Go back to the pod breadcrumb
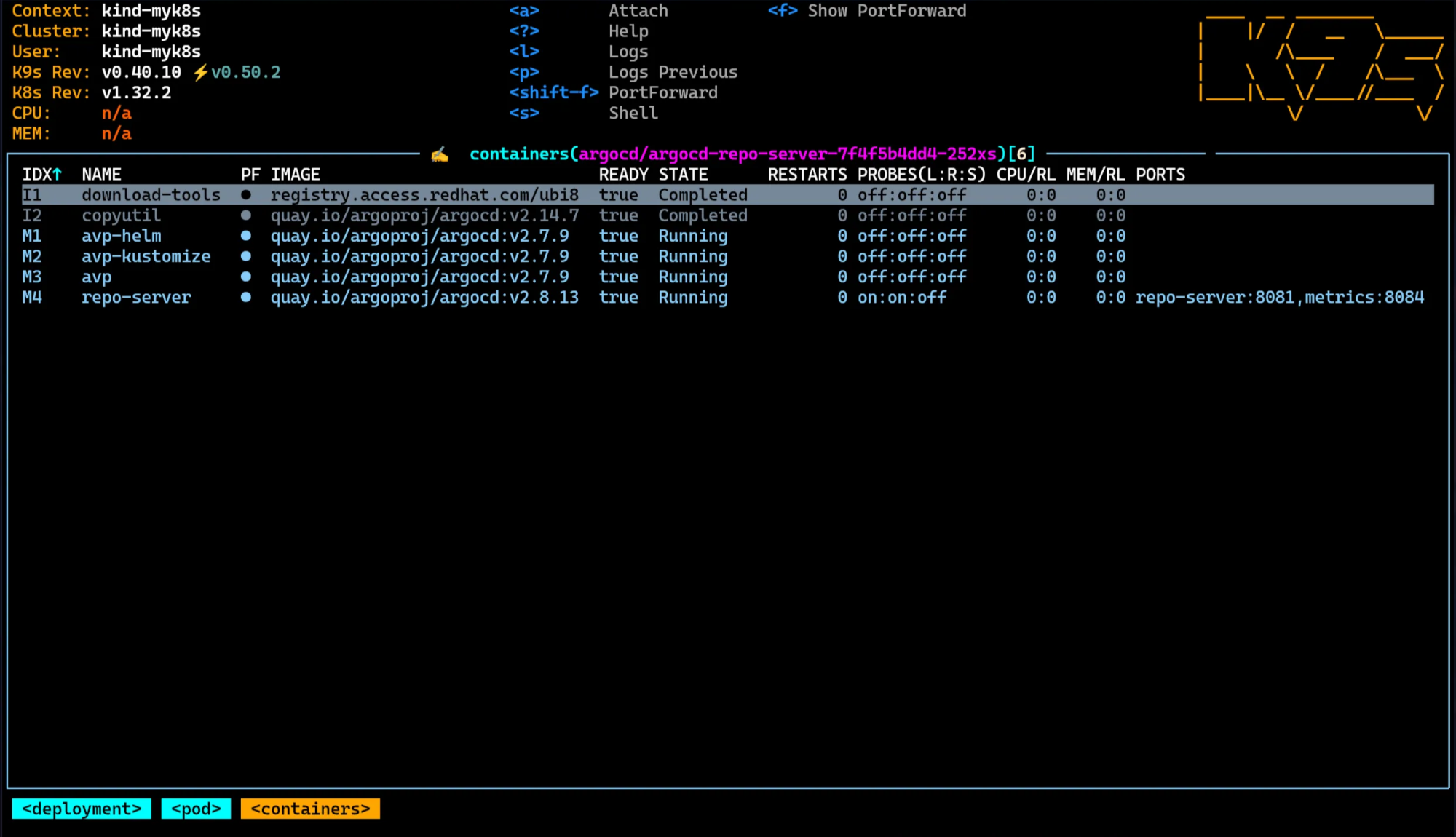This screenshot has height=837, width=1456. pyautogui.click(x=196, y=809)
